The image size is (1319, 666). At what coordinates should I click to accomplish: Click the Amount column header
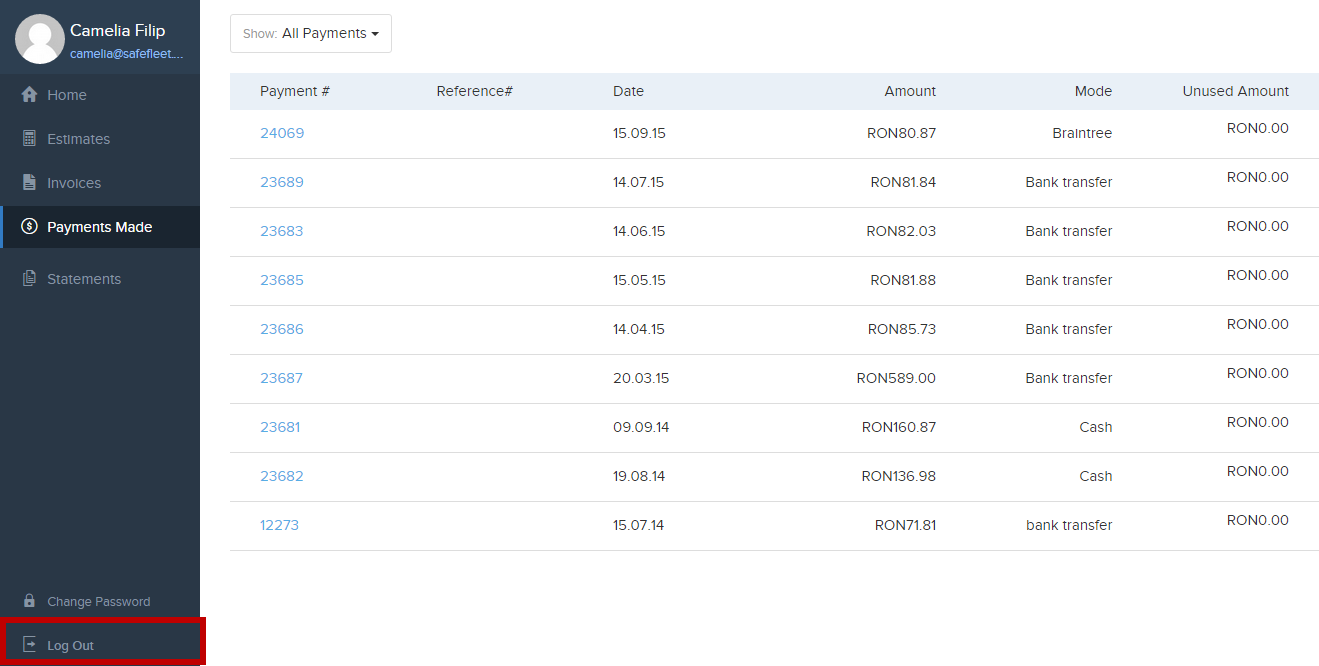(x=910, y=91)
